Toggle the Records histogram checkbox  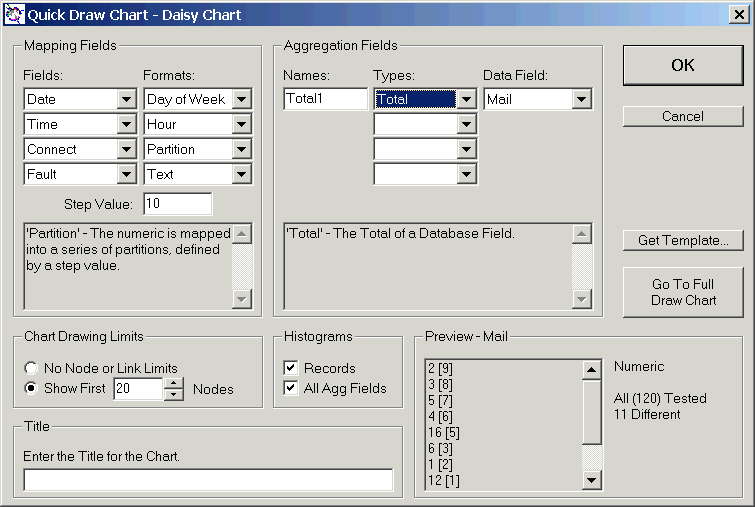click(x=291, y=368)
